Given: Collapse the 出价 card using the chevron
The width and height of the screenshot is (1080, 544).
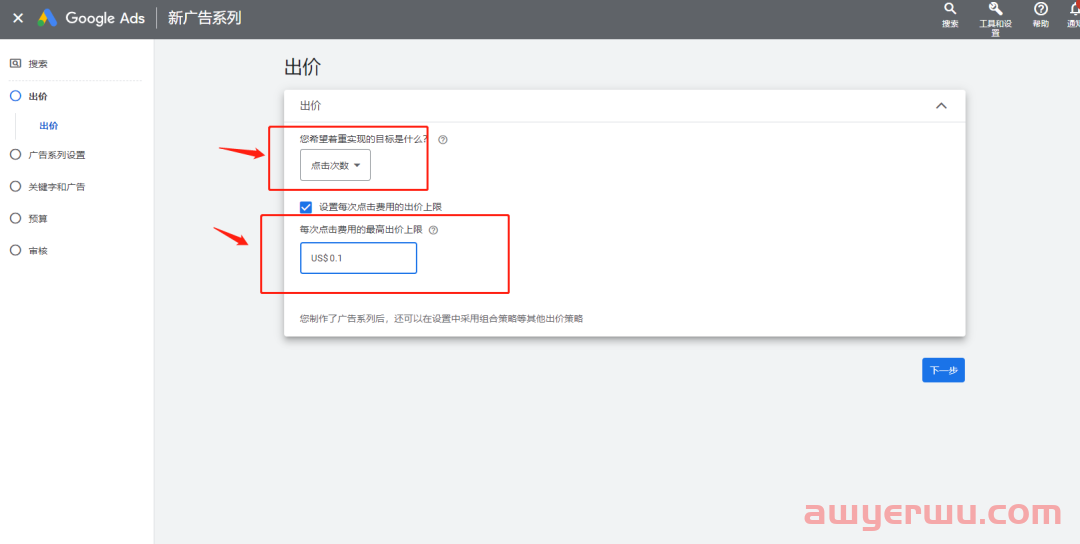Looking at the screenshot, I should [941, 105].
